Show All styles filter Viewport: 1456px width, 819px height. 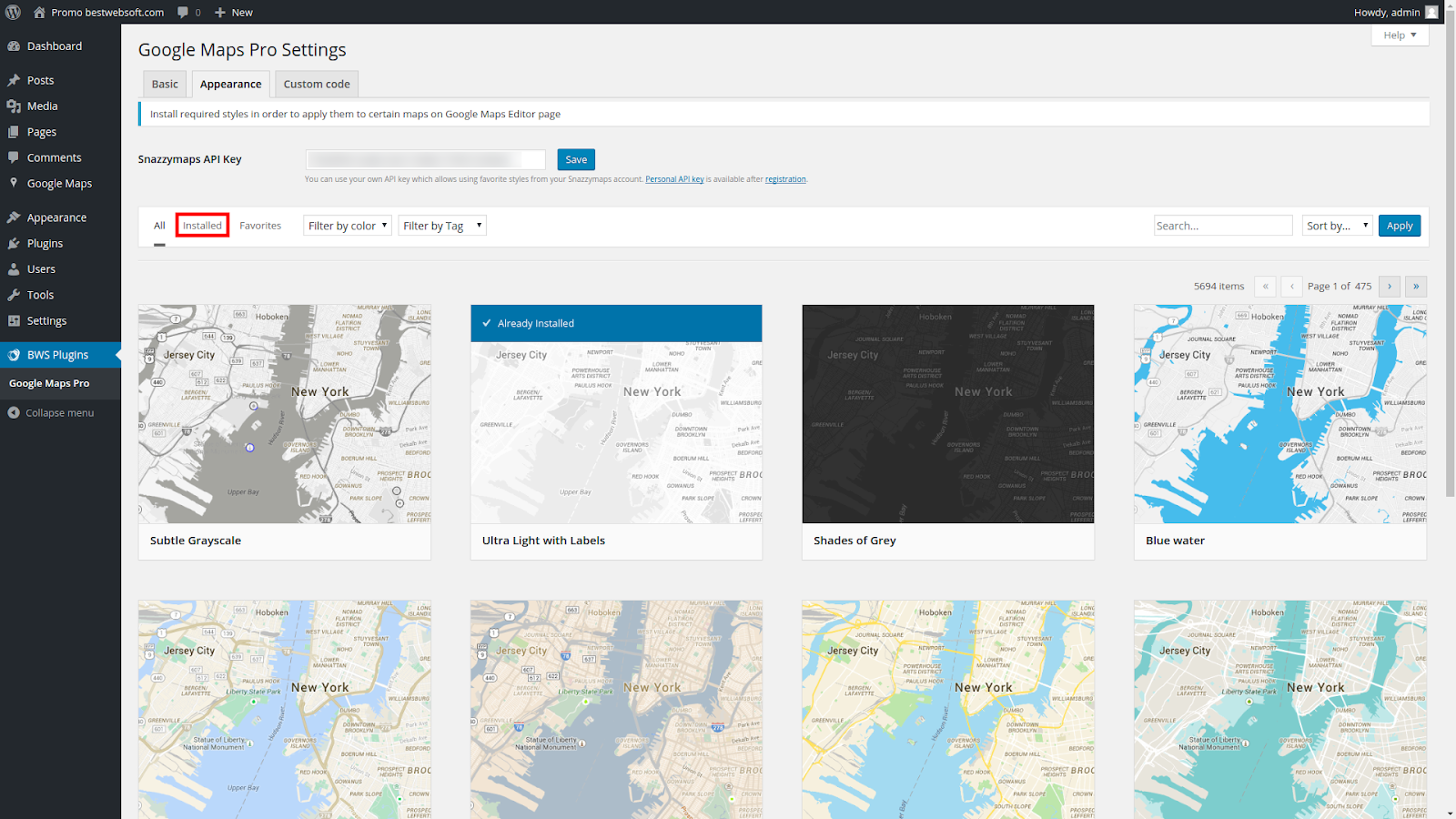click(159, 226)
